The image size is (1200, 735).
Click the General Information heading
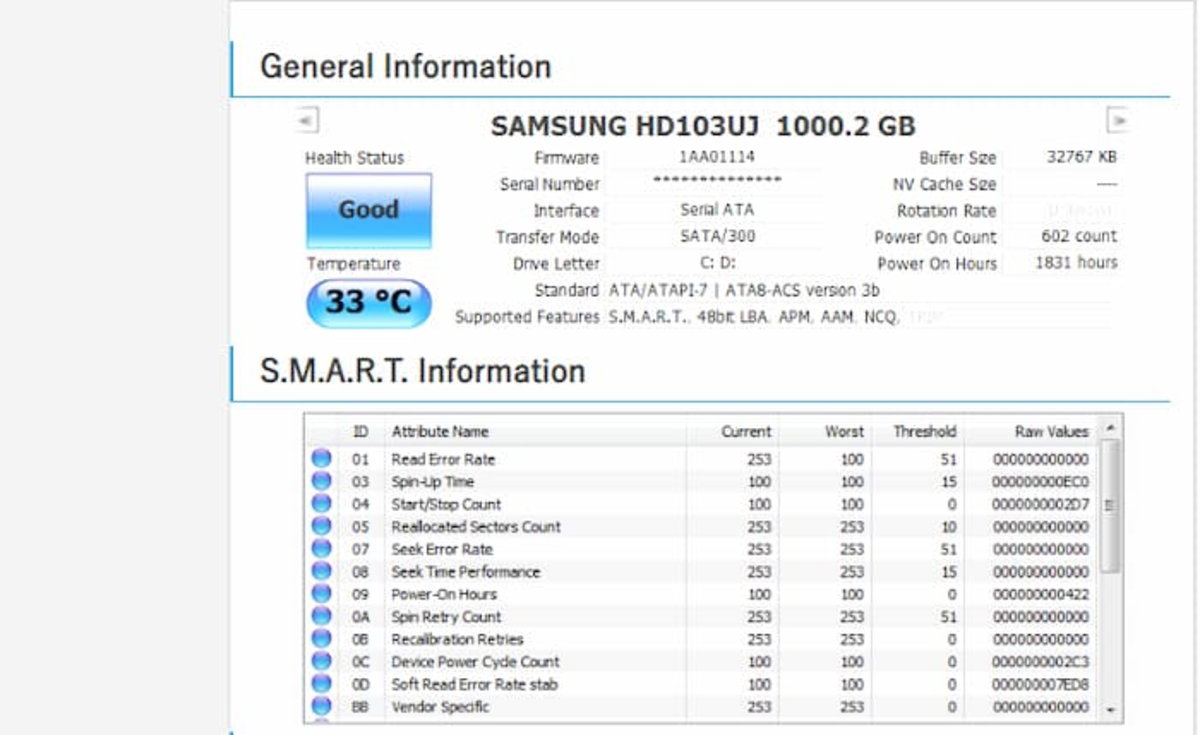tap(406, 67)
